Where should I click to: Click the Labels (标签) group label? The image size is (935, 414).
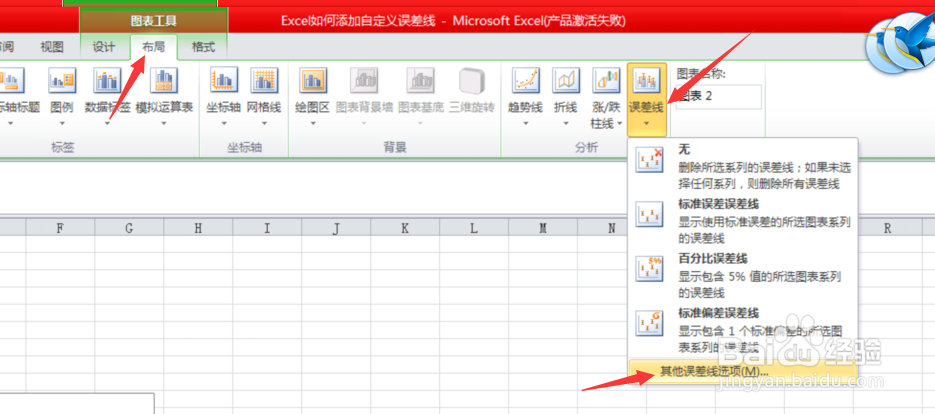coord(63,148)
